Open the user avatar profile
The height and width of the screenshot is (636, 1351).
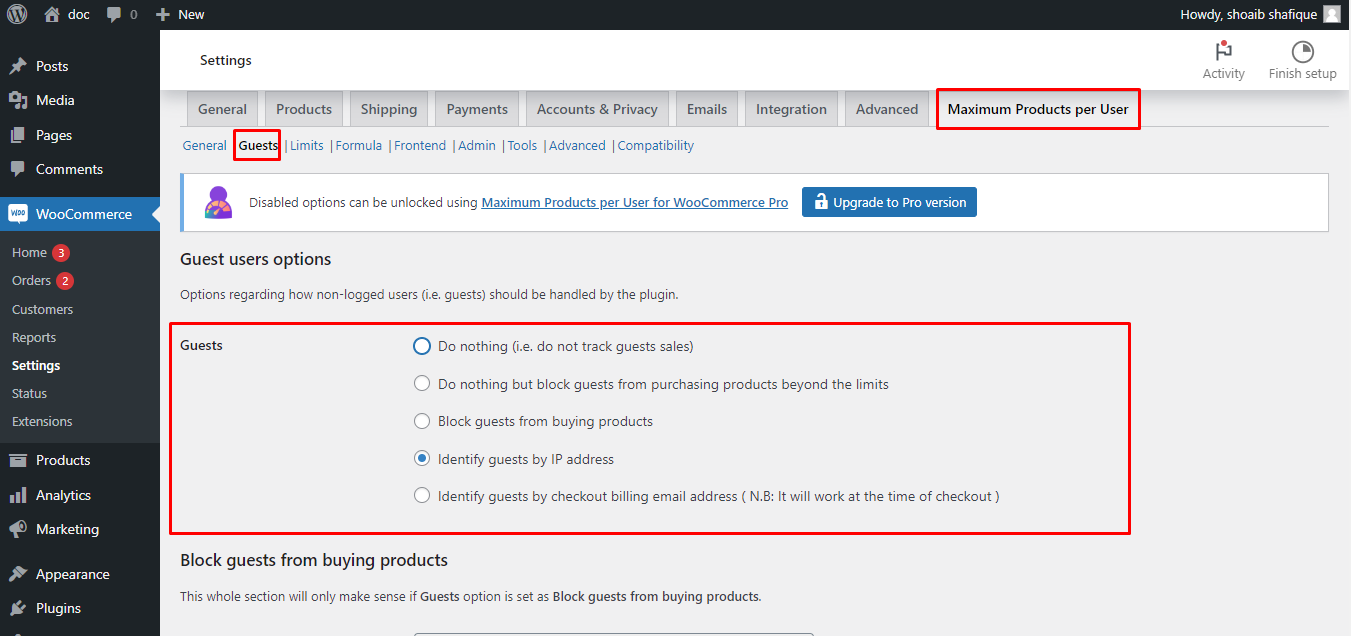(1332, 14)
